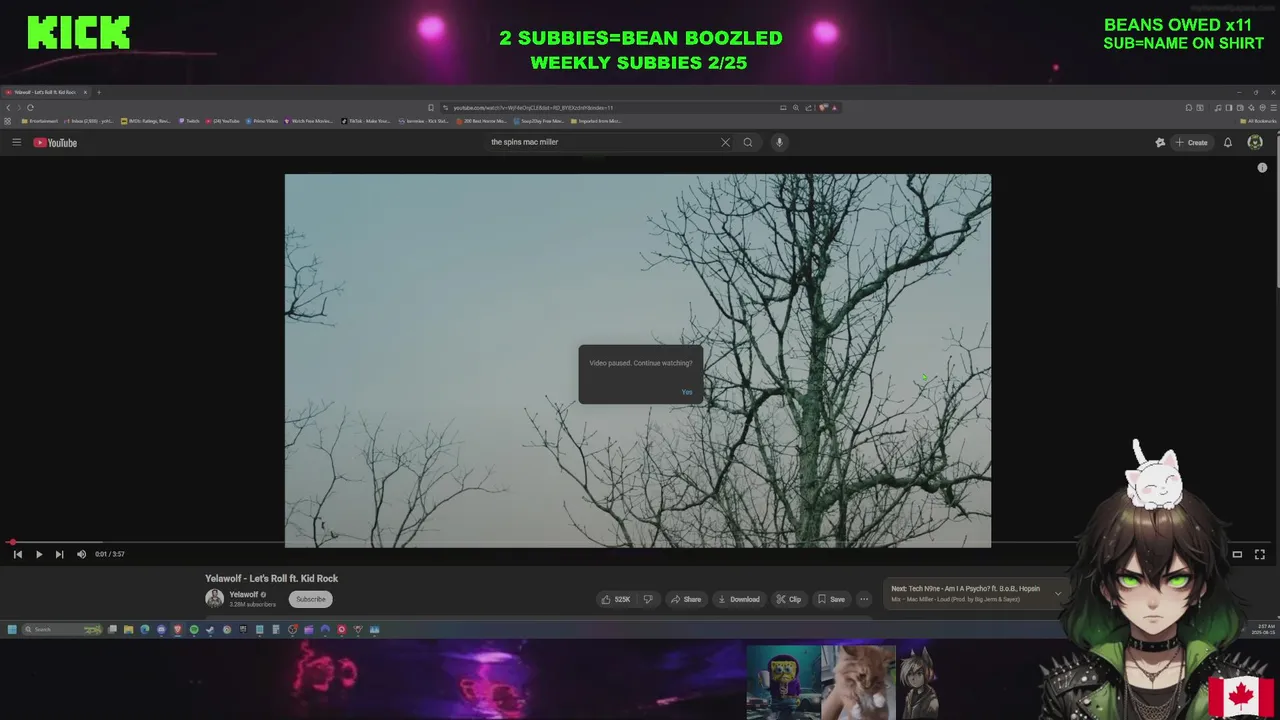The image size is (1280, 720).
Task: Open the Yelawolf channel avatar
Action: pos(214,599)
